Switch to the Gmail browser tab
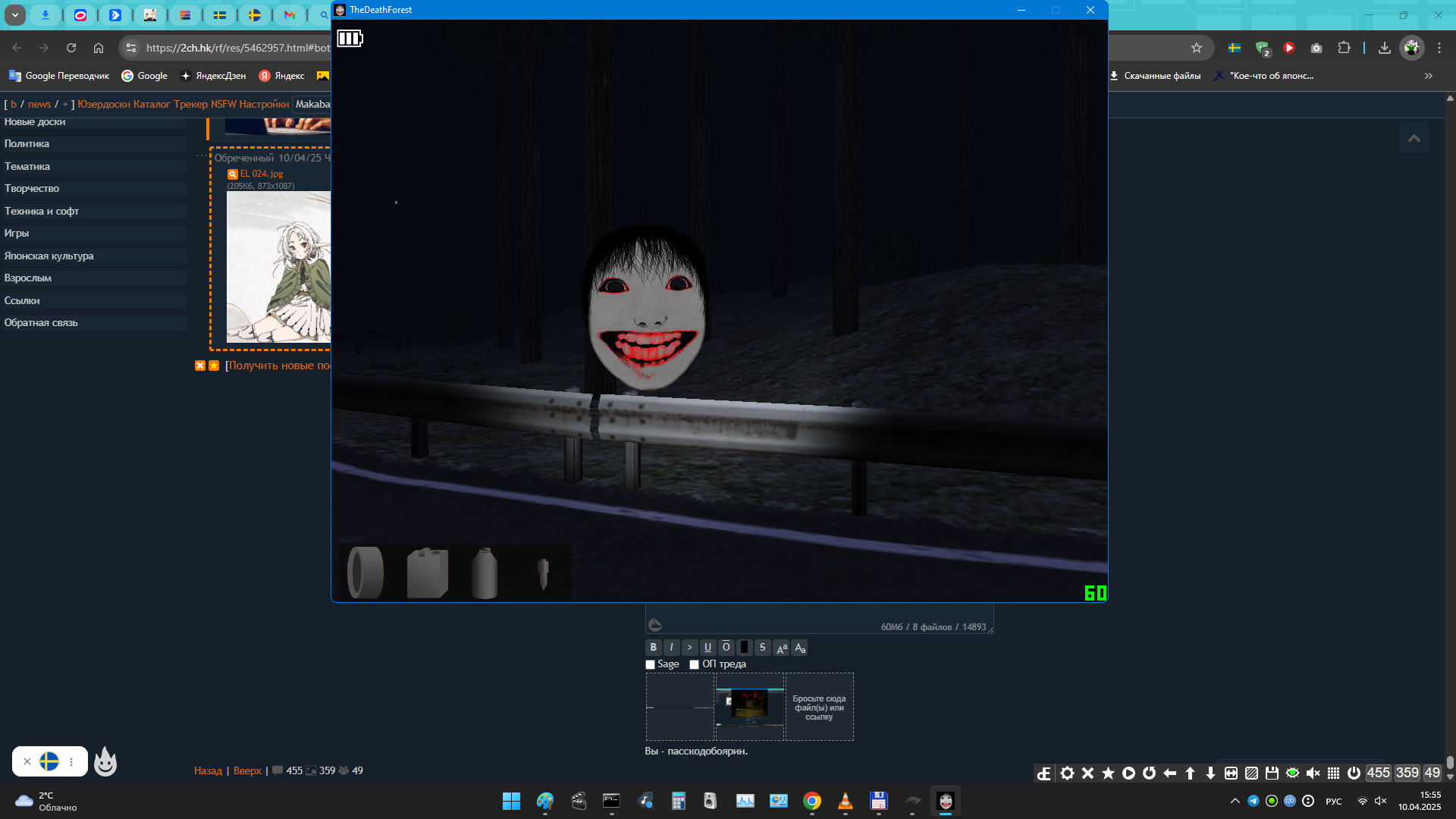1456x819 pixels. click(290, 14)
